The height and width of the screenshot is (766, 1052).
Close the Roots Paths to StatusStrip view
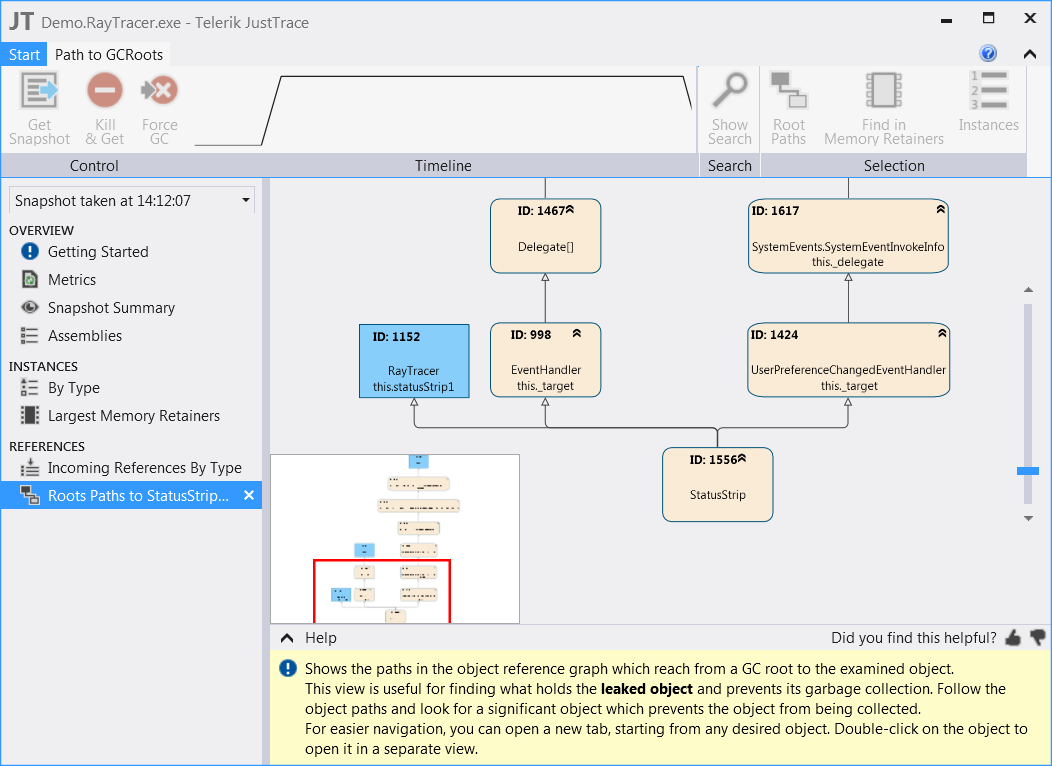point(249,496)
